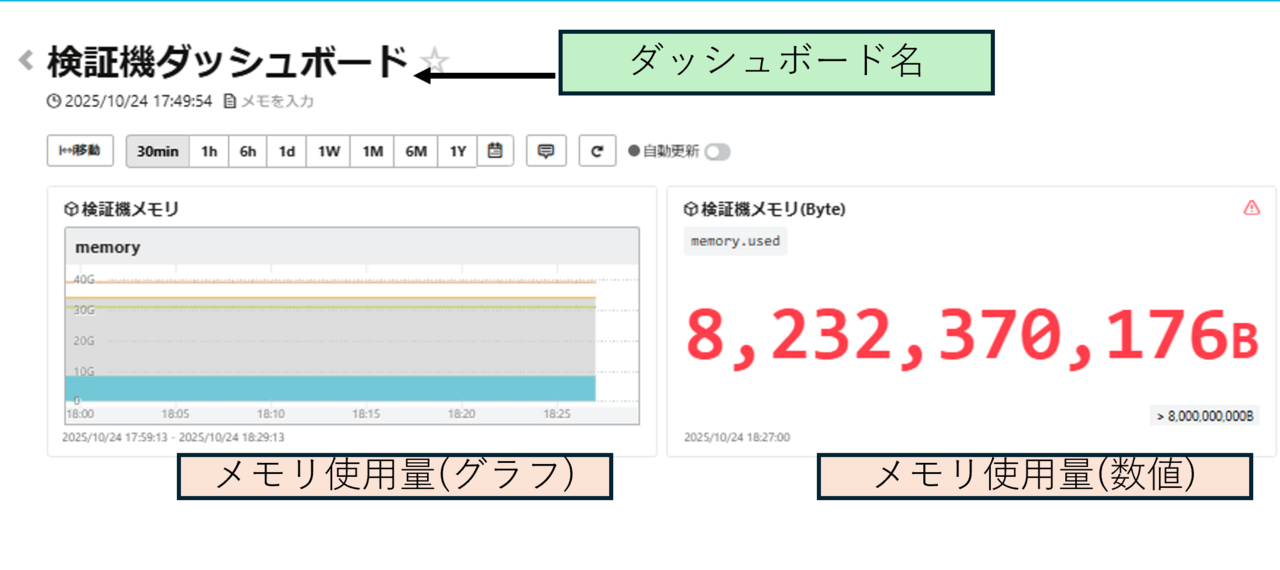The width and height of the screenshot is (1280, 570).
Task: Click the cube icon beside 検証機メモリ(Byte)
Action: 689,209
